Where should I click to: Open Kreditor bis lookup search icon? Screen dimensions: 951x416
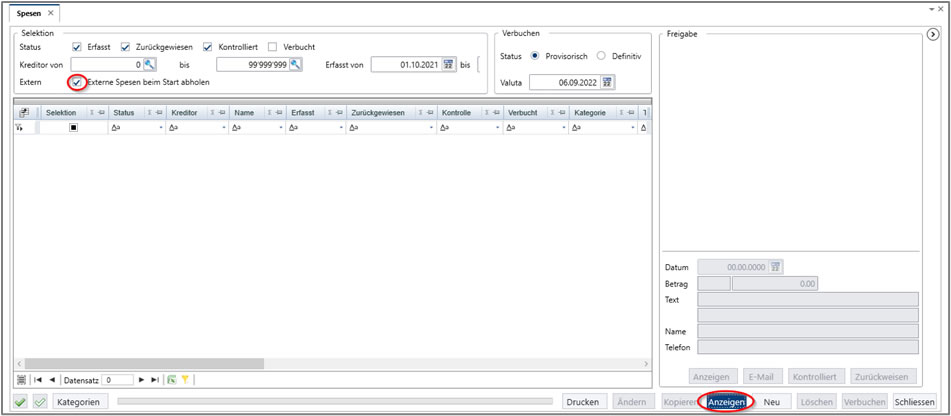click(x=295, y=64)
